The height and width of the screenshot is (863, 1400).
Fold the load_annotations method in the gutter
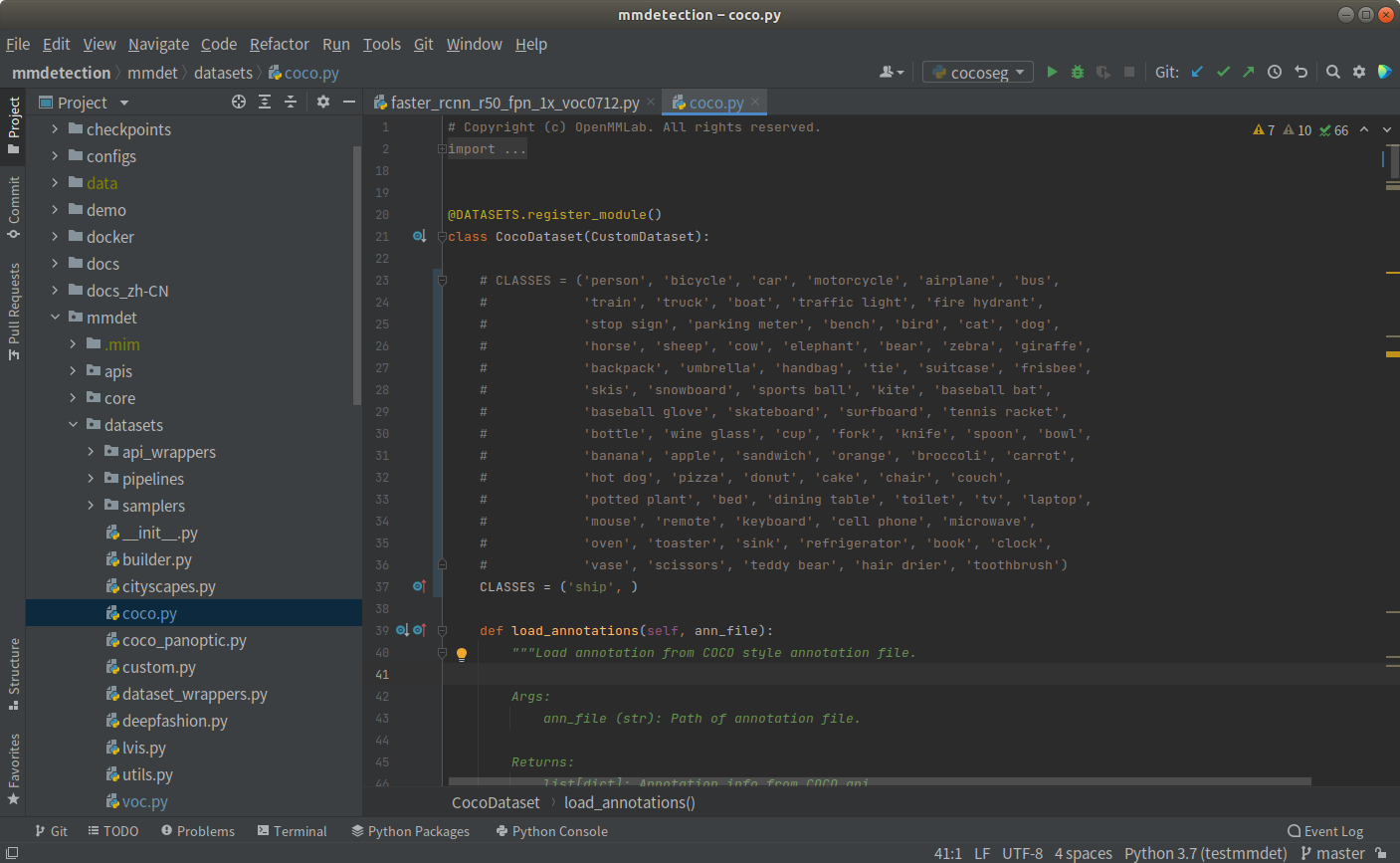pos(443,631)
